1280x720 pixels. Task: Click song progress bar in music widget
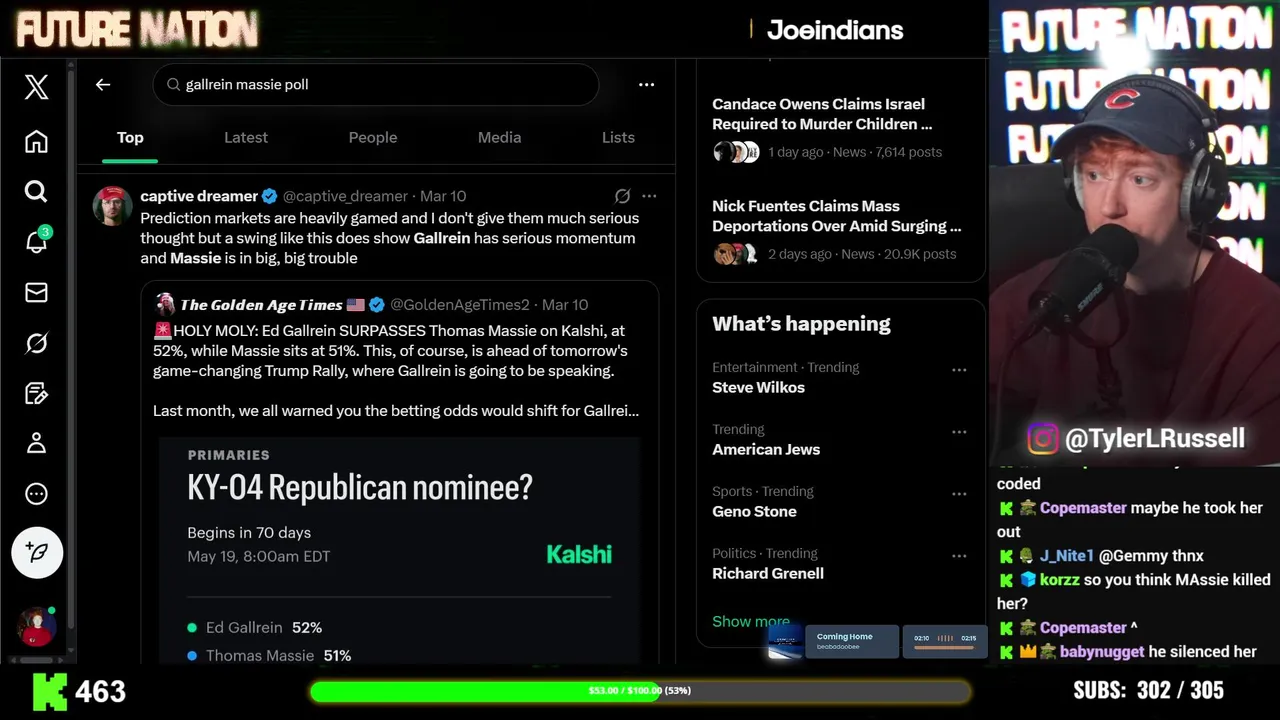click(945, 648)
